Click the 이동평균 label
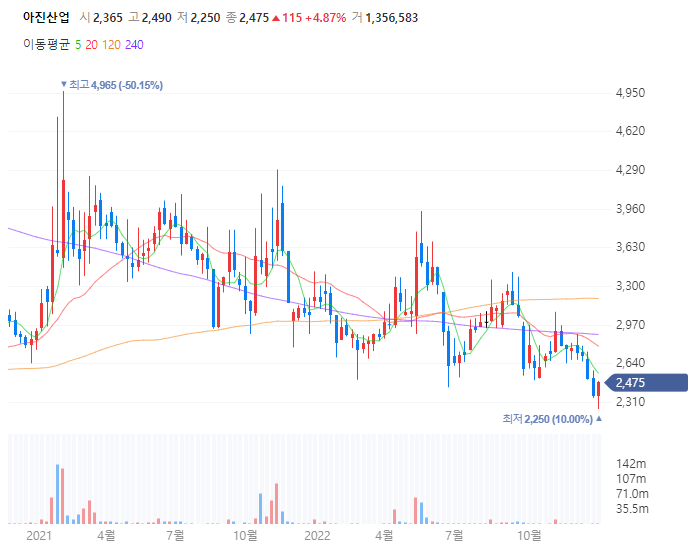Image resolution: width=695 pixels, height=549 pixels. [47, 44]
